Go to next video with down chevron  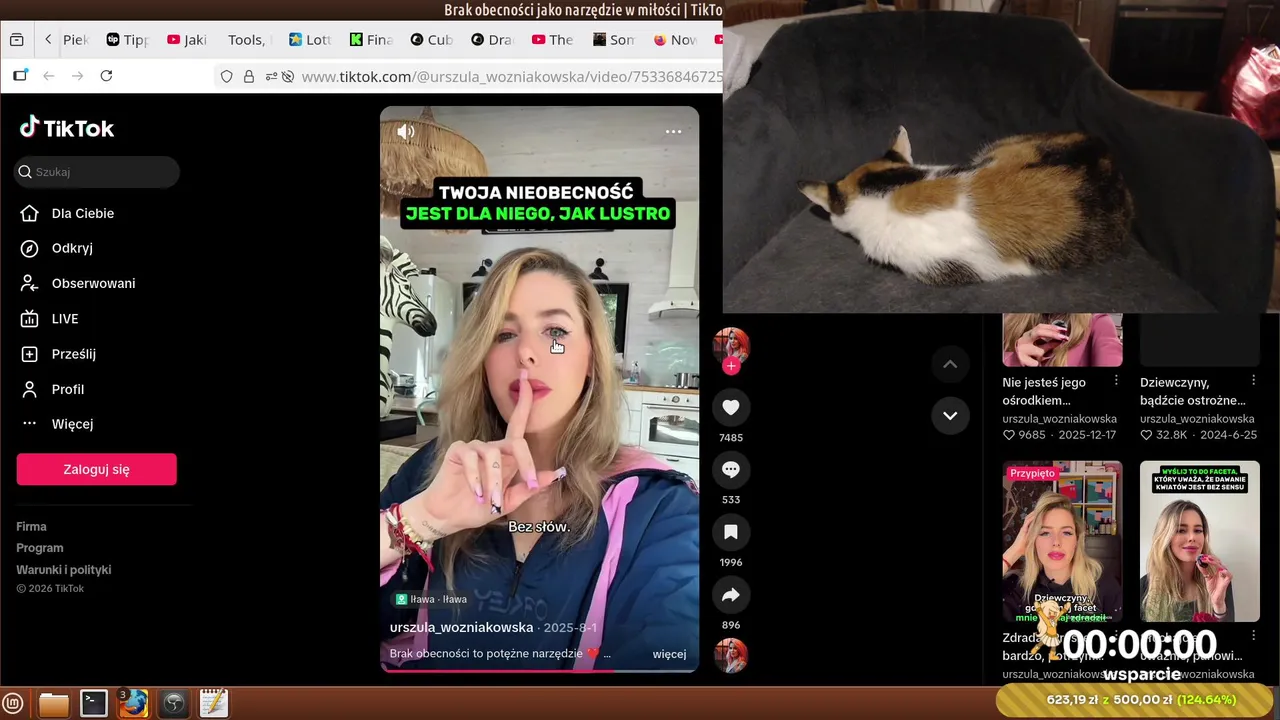(x=950, y=415)
